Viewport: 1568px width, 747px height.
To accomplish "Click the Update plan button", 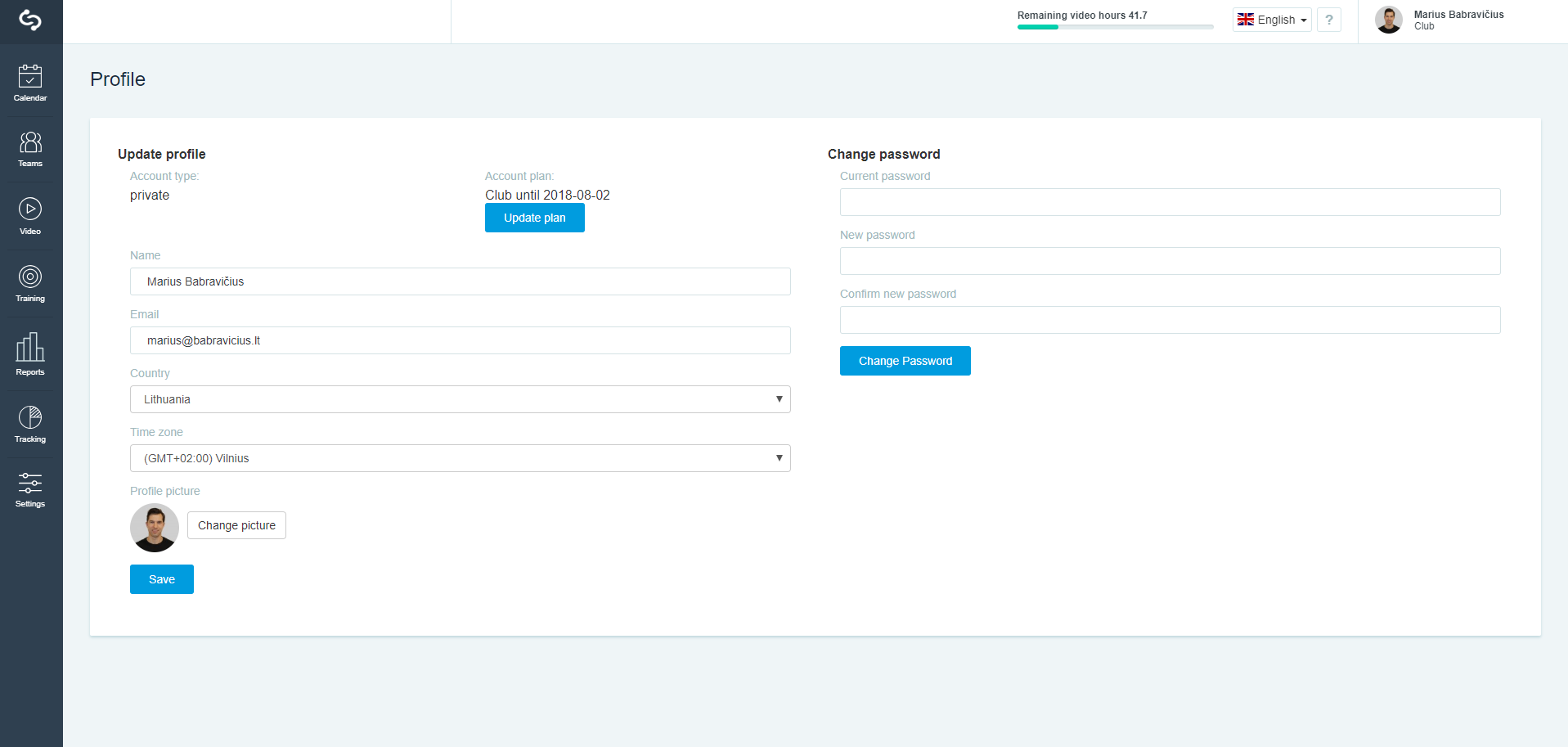I will click(x=535, y=218).
